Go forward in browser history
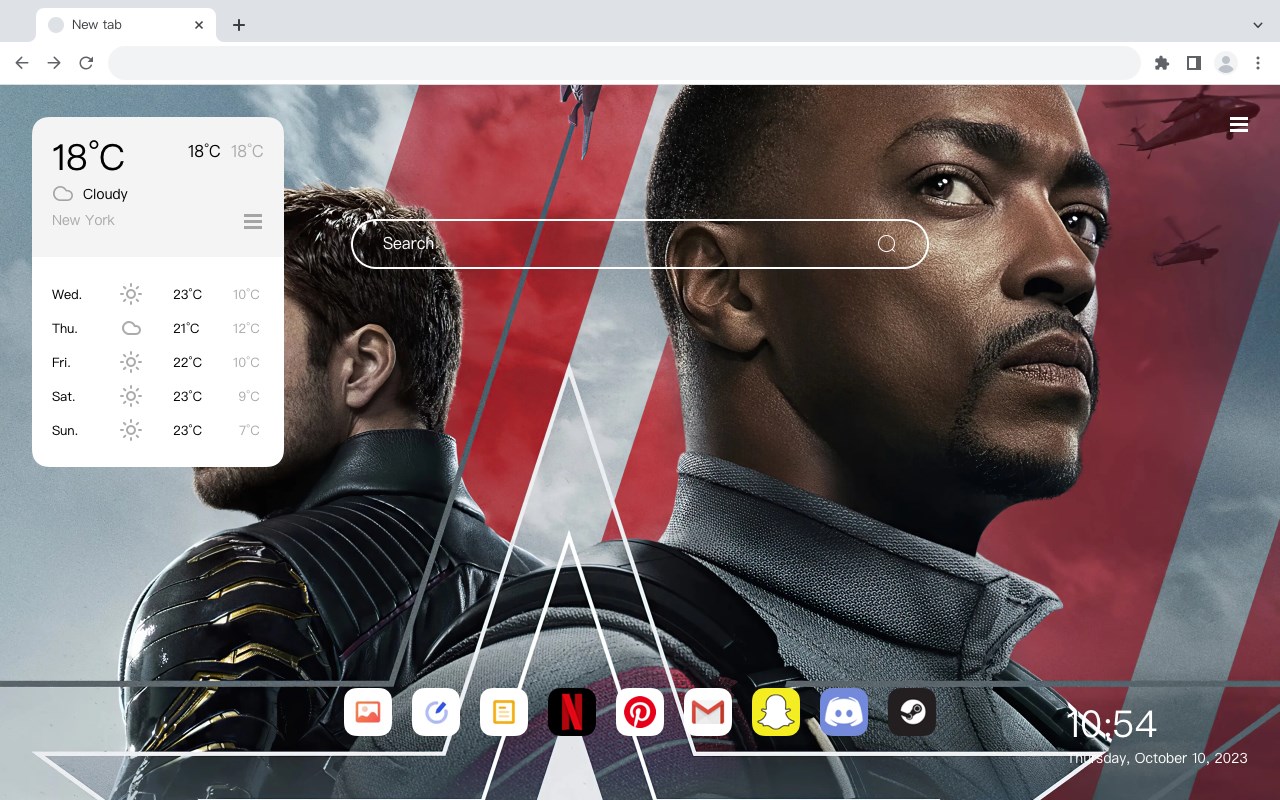Viewport: 1280px width, 800px height. coord(54,63)
